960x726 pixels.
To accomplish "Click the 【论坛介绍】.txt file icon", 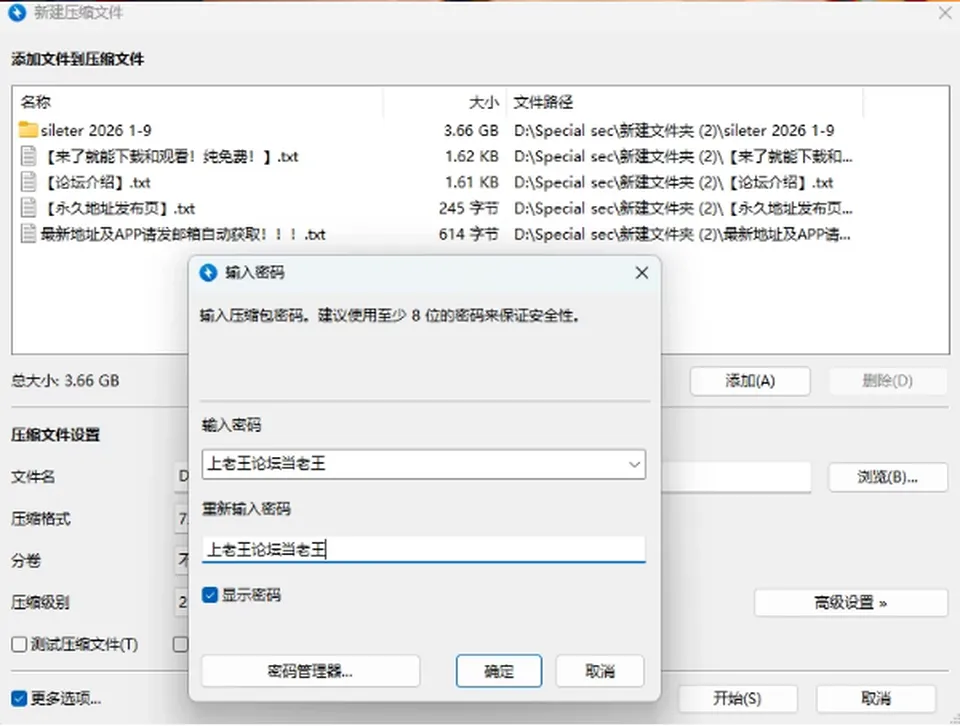I will coord(28,182).
